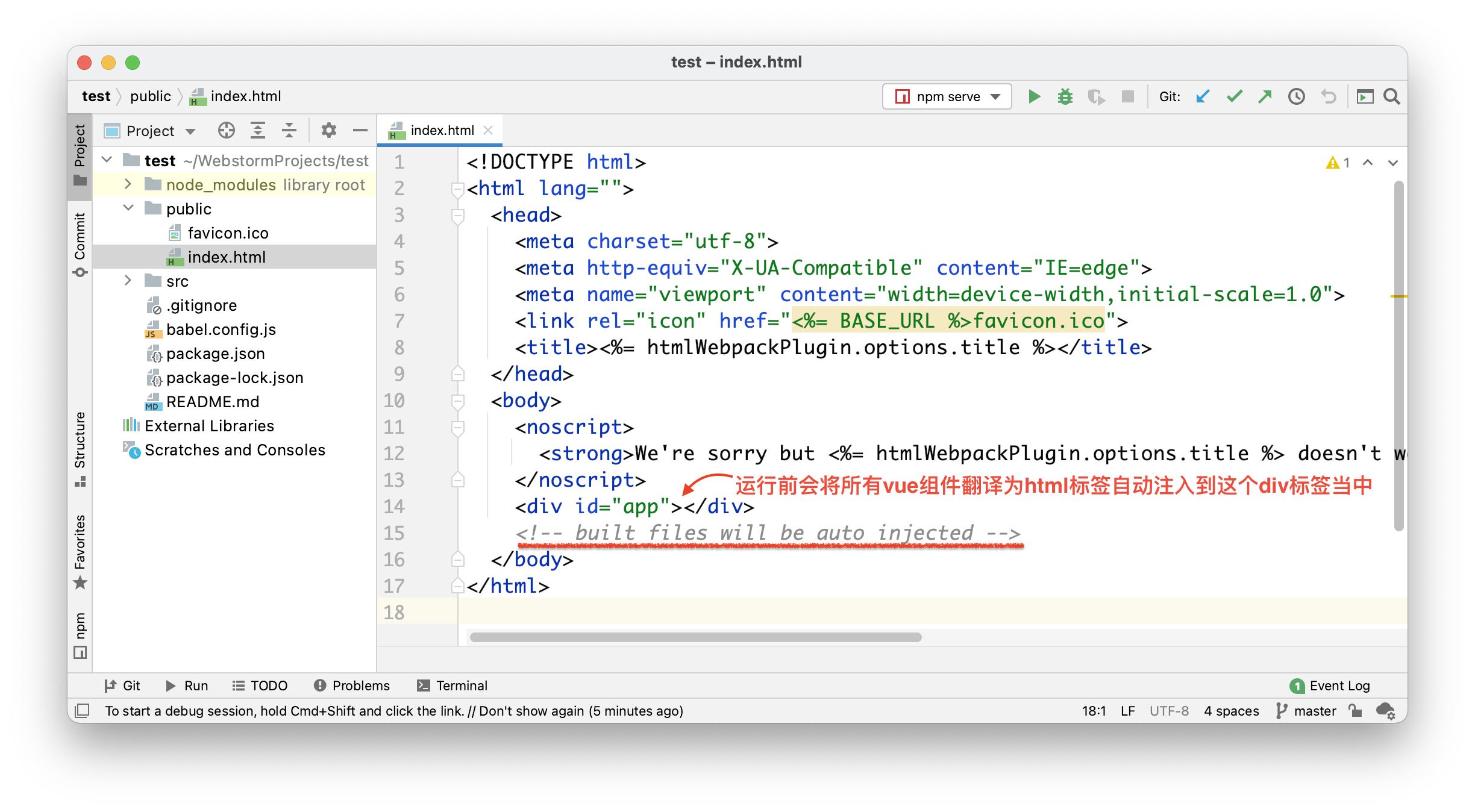Image resolution: width=1475 pixels, height=812 pixels.
Task: Expand the src folder
Action: [128, 281]
